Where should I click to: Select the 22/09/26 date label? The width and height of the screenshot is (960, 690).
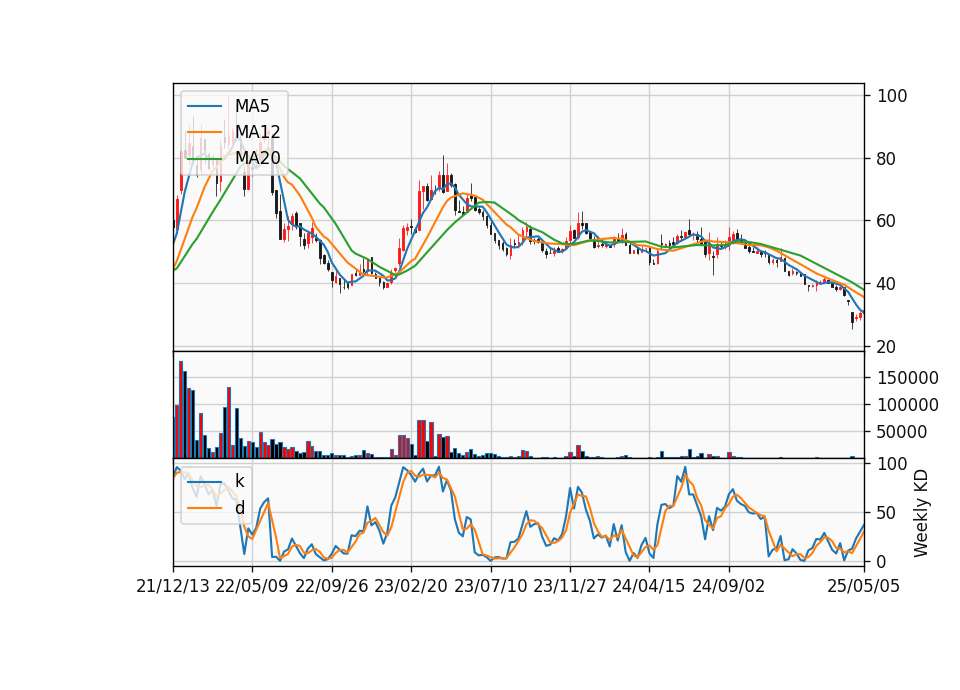(x=332, y=586)
